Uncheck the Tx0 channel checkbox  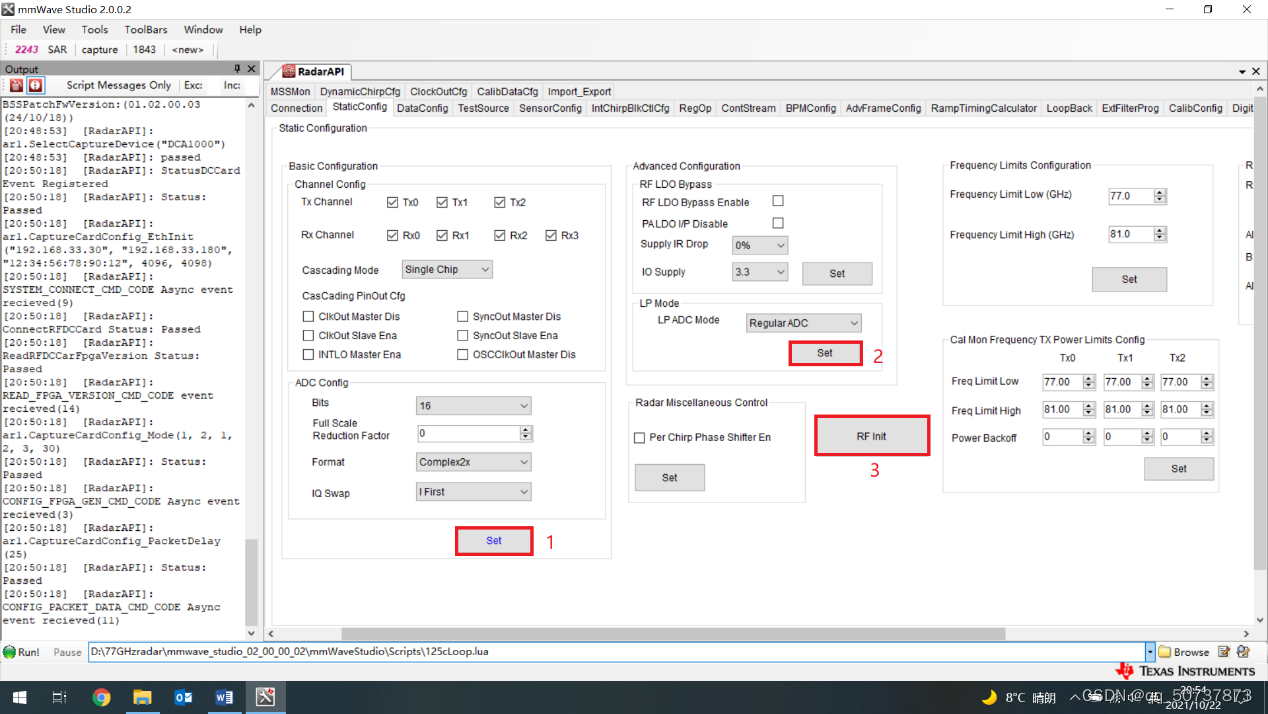click(392, 203)
